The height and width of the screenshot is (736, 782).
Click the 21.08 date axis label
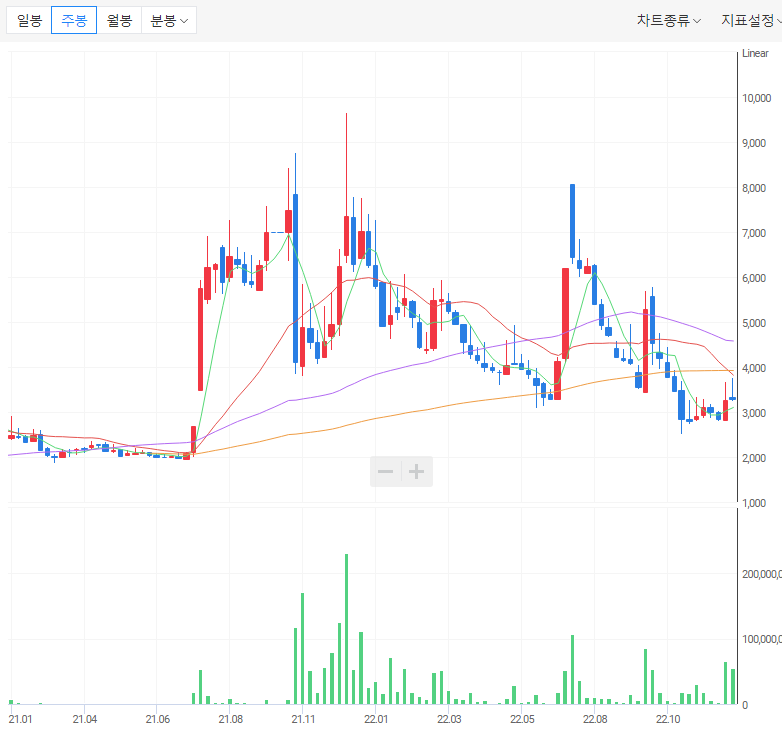(x=230, y=719)
